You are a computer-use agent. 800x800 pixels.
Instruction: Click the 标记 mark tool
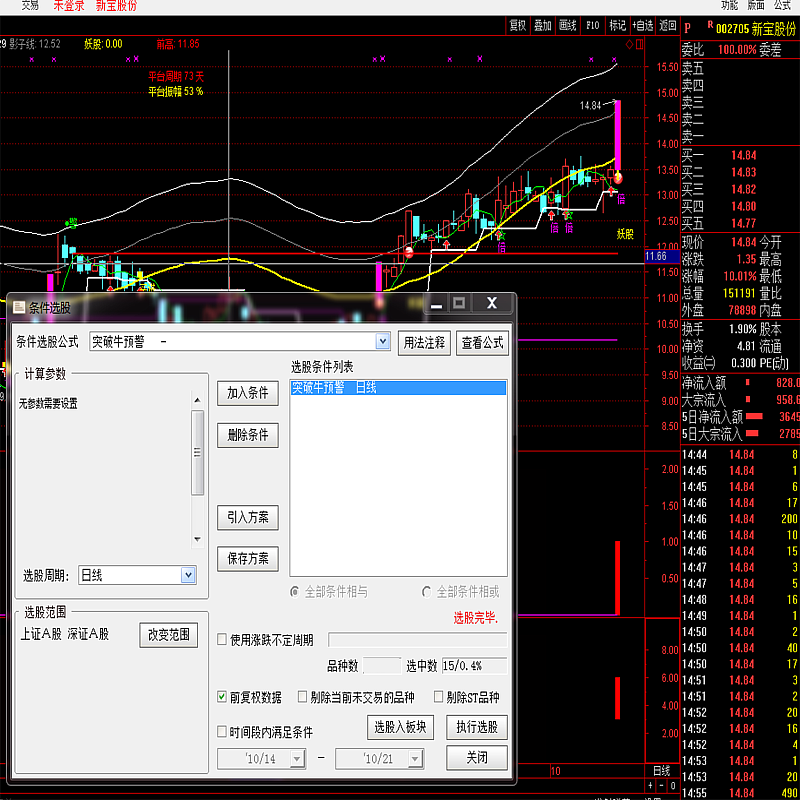click(x=617, y=25)
